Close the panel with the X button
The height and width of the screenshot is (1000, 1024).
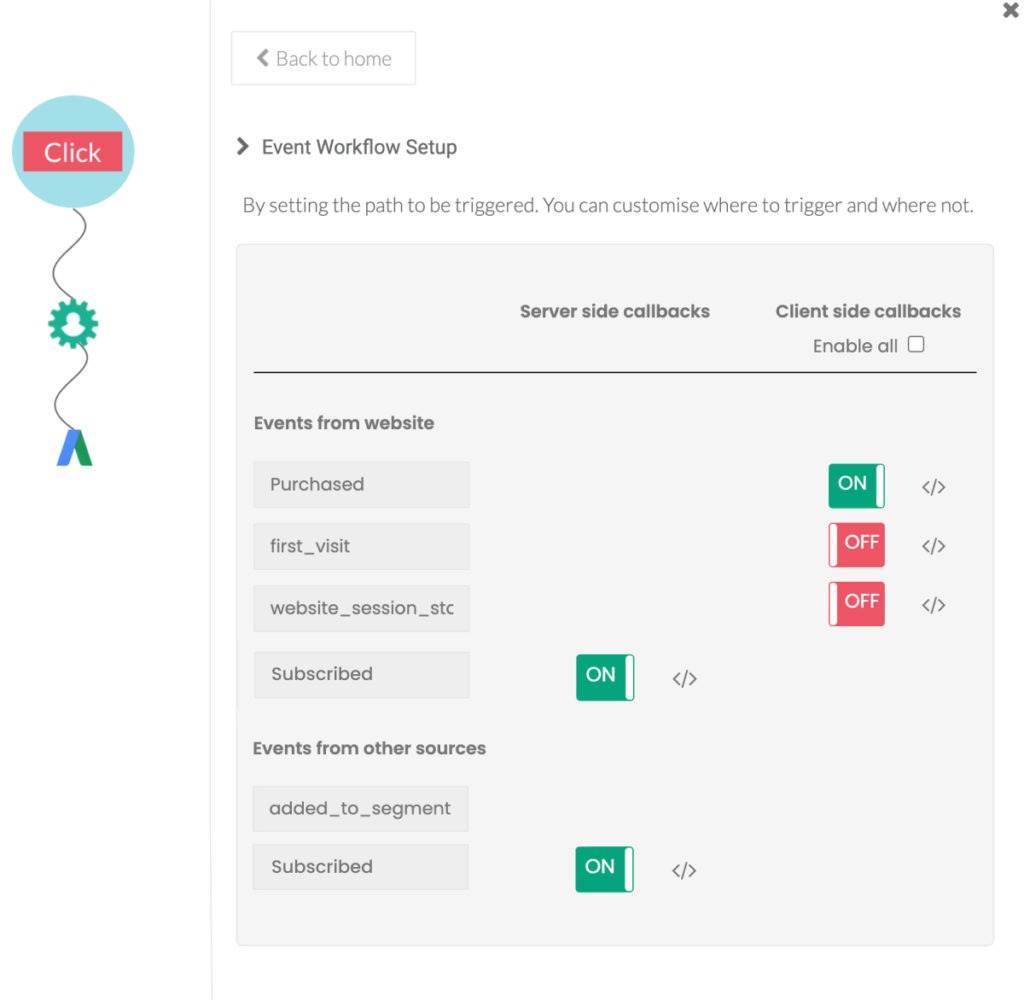click(1009, 11)
